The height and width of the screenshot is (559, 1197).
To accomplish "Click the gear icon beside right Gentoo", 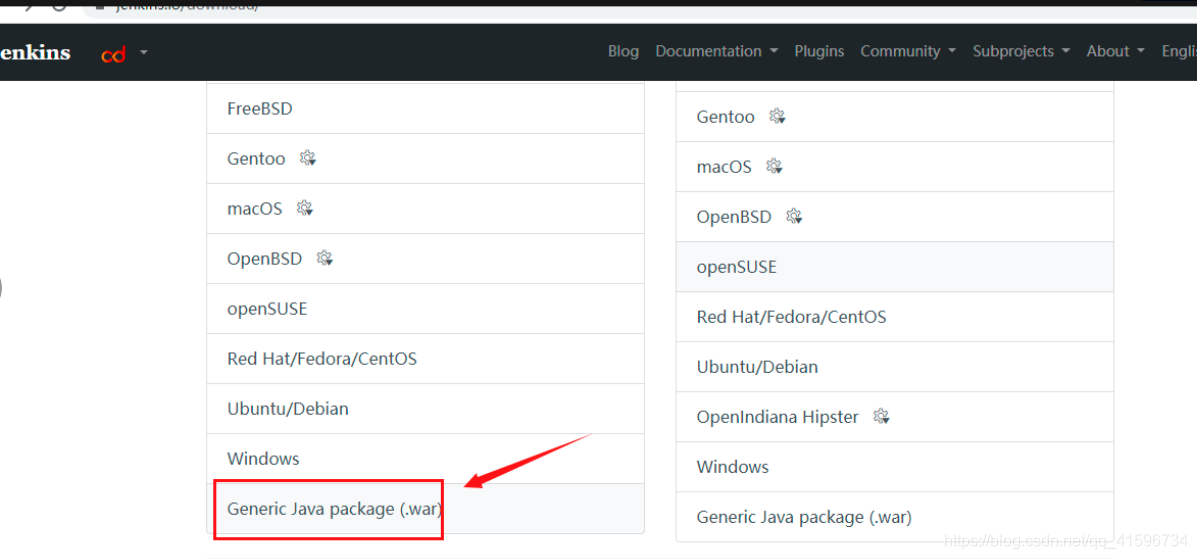I will tap(777, 116).
